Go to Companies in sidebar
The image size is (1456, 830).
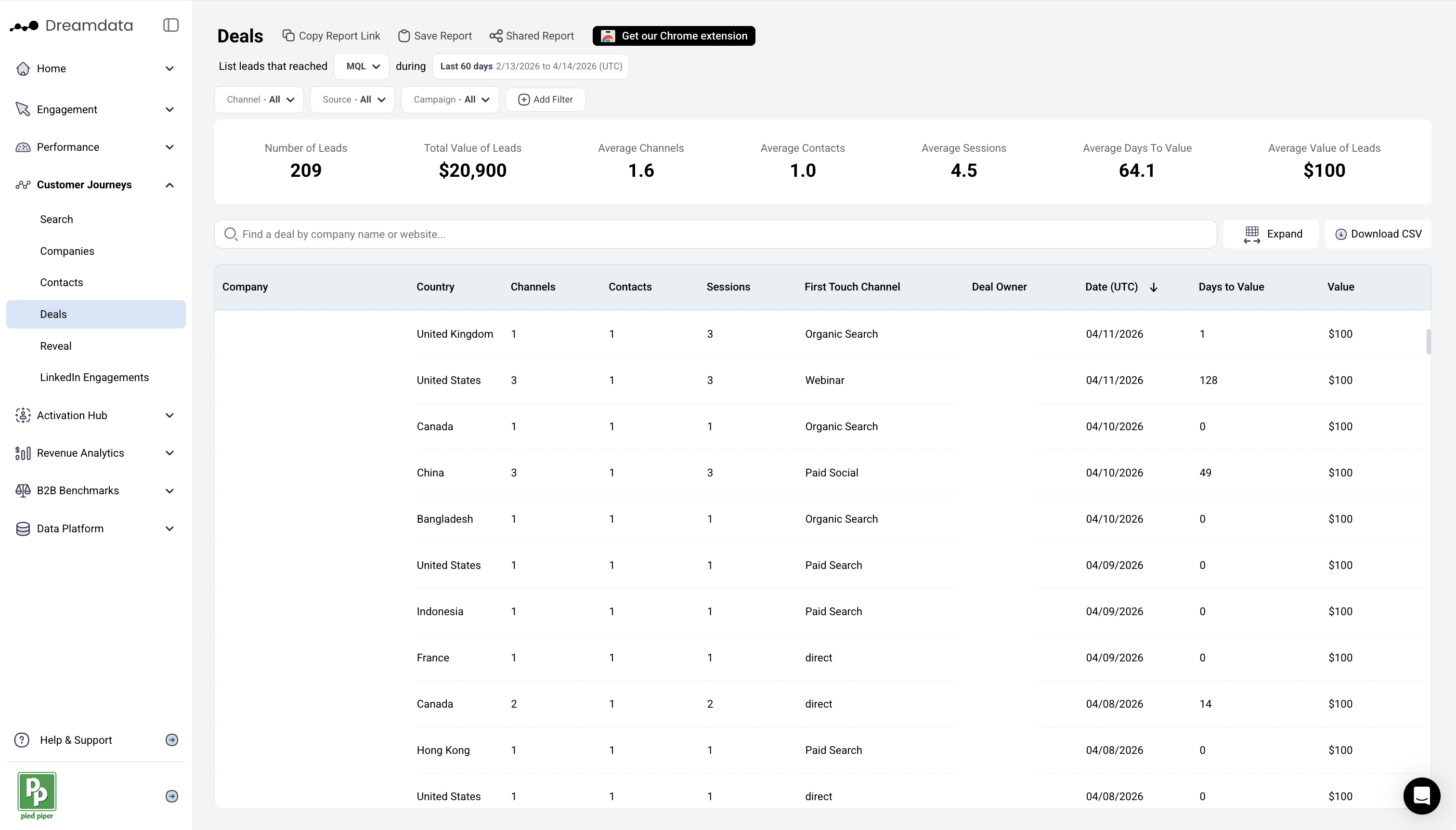tap(67, 251)
